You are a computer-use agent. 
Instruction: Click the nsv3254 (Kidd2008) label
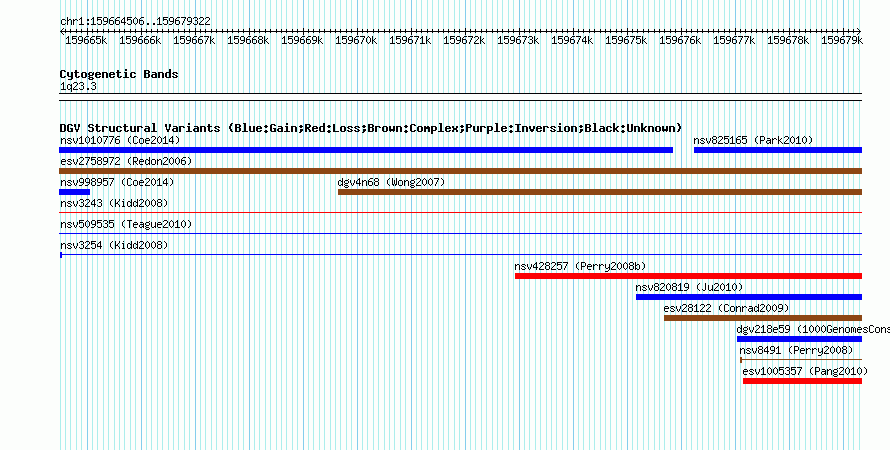pyautogui.click(x=114, y=245)
